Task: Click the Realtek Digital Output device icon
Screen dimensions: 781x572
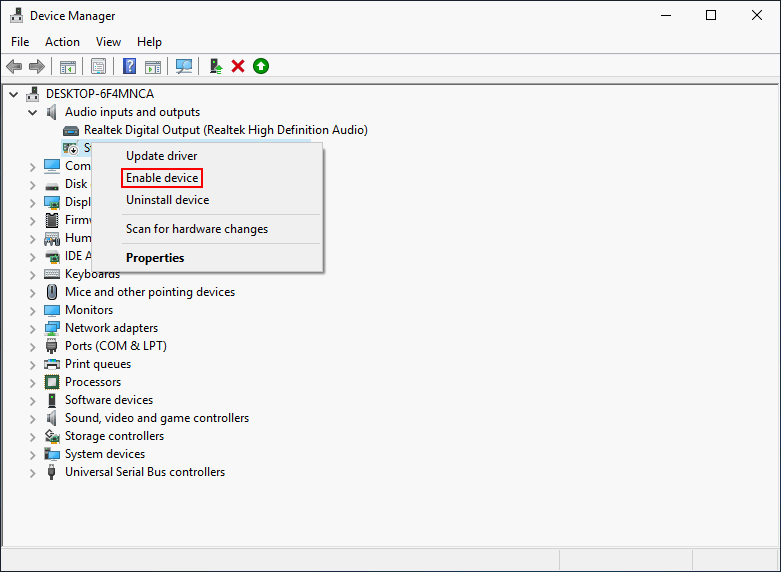Action: tap(71, 131)
